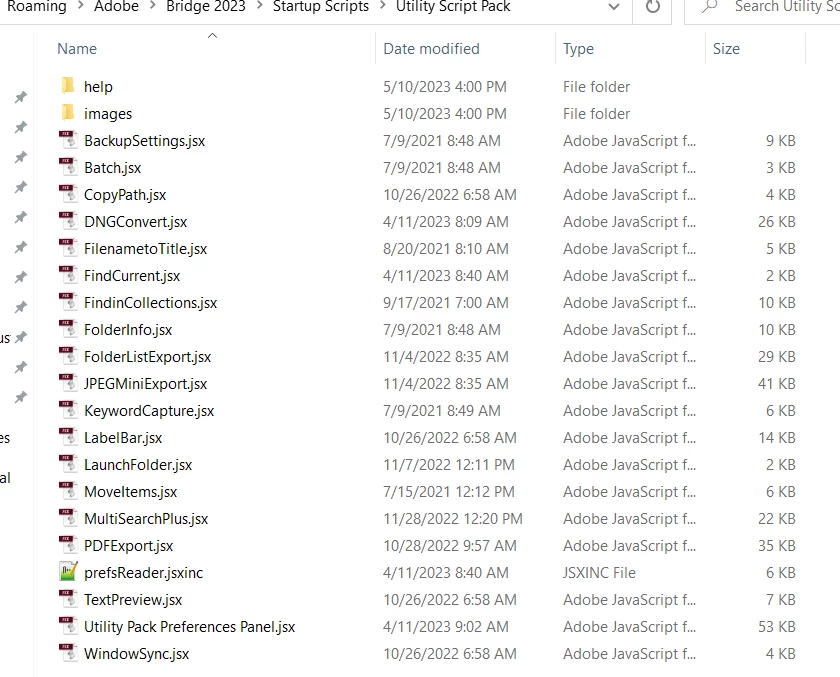Click the FolderInfo.jsx file name

128,330
